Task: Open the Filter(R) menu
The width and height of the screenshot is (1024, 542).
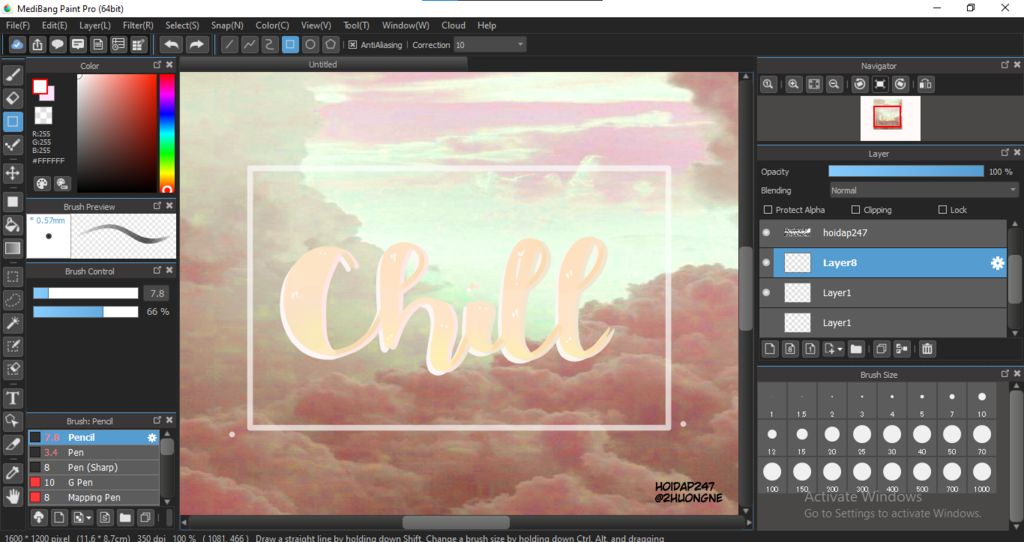Action: point(138,25)
